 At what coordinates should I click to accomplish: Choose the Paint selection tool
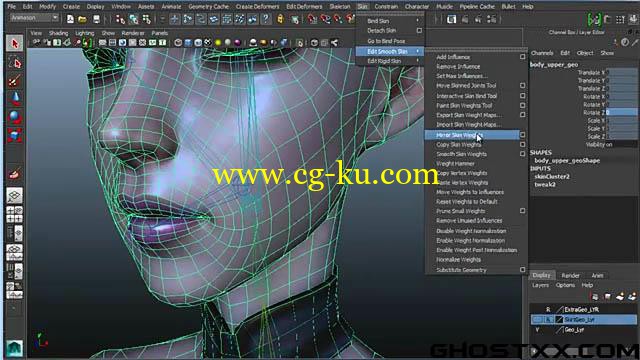pyautogui.click(x=15, y=81)
